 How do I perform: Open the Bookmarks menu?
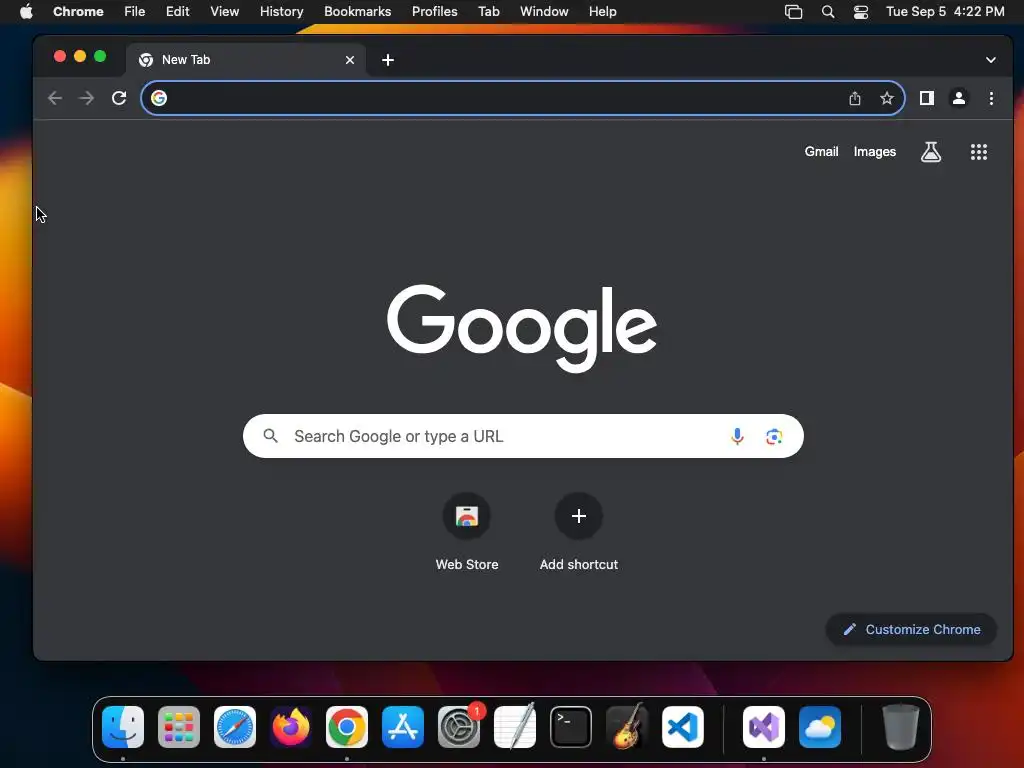(357, 11)
